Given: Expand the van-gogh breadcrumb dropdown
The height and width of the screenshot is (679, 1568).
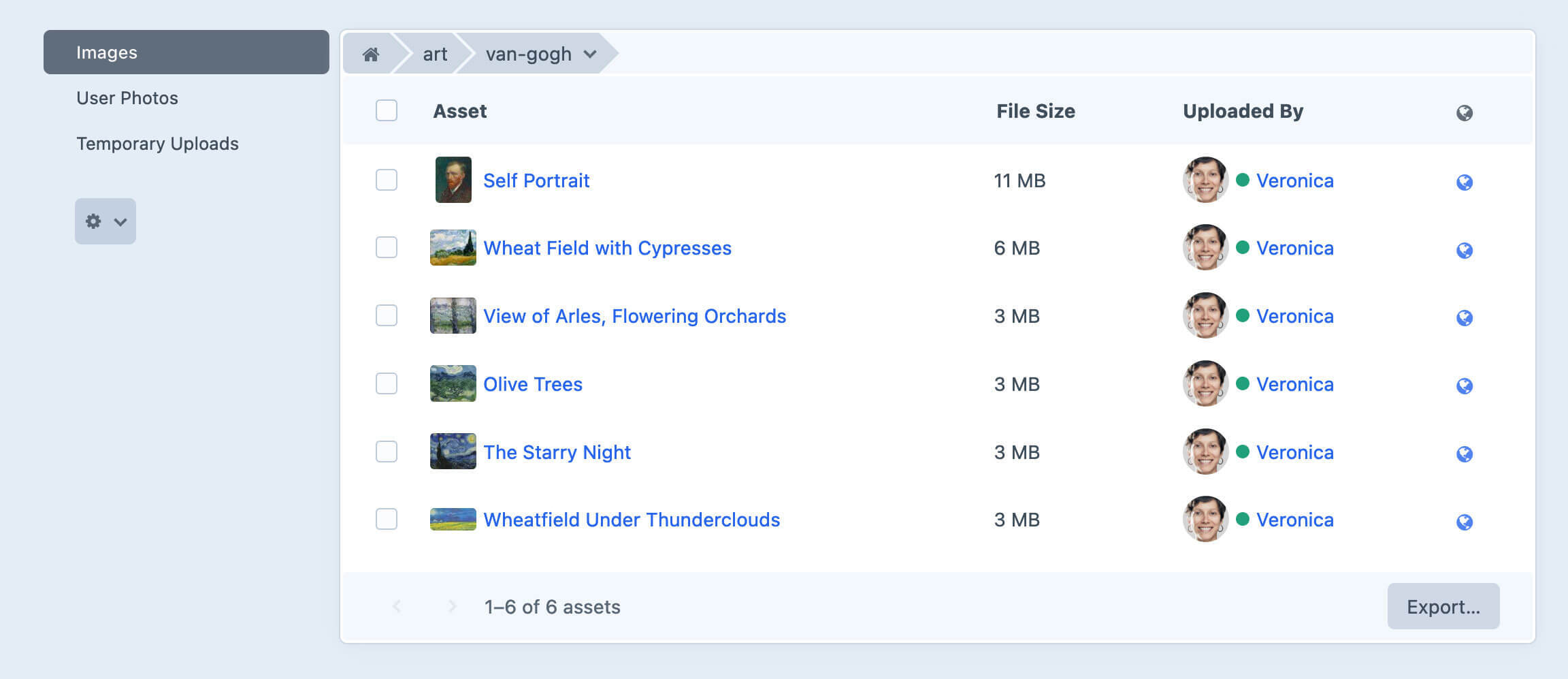Looking at the screenshot, I should click(590, 54).
